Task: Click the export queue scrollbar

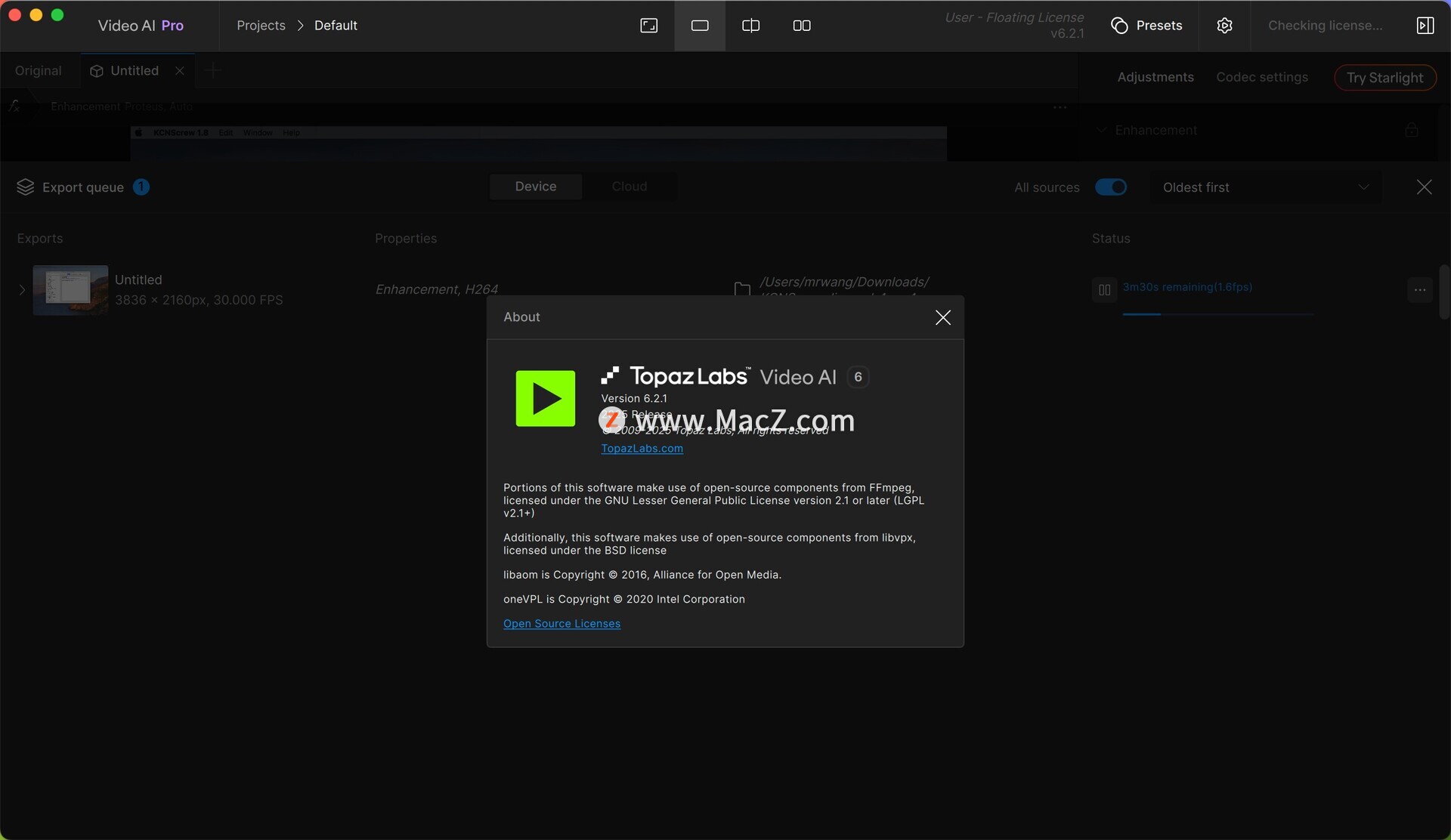Action: 1444,292
